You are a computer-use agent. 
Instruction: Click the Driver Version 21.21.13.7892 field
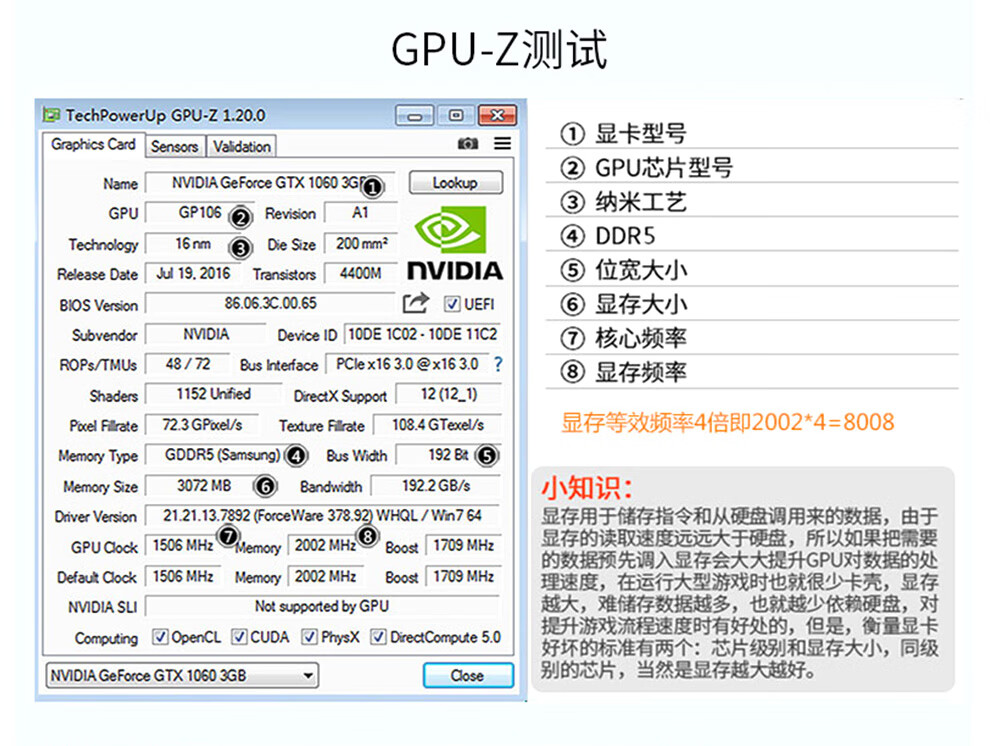coord(323,516)
